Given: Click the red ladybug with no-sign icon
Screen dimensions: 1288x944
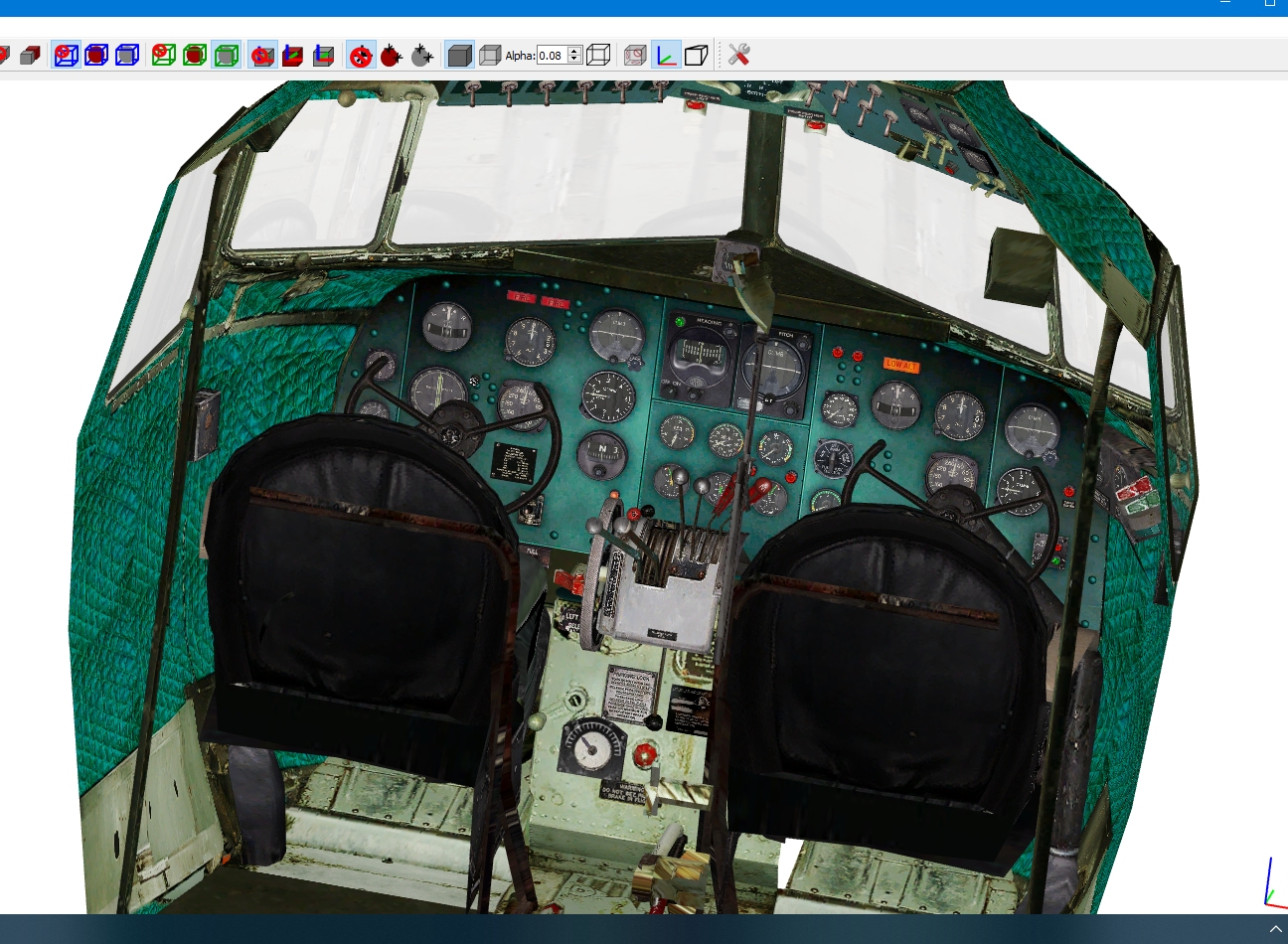Looking at the screenshot, I should (361, 55).
